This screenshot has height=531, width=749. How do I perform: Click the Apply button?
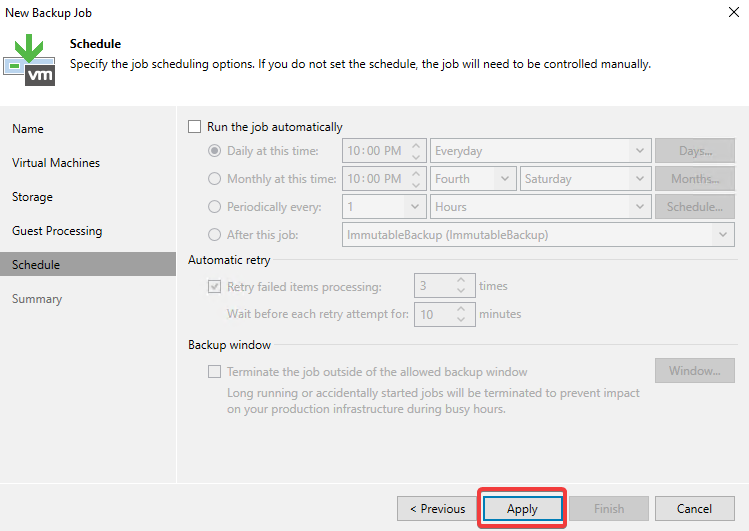tap(523, 509)
